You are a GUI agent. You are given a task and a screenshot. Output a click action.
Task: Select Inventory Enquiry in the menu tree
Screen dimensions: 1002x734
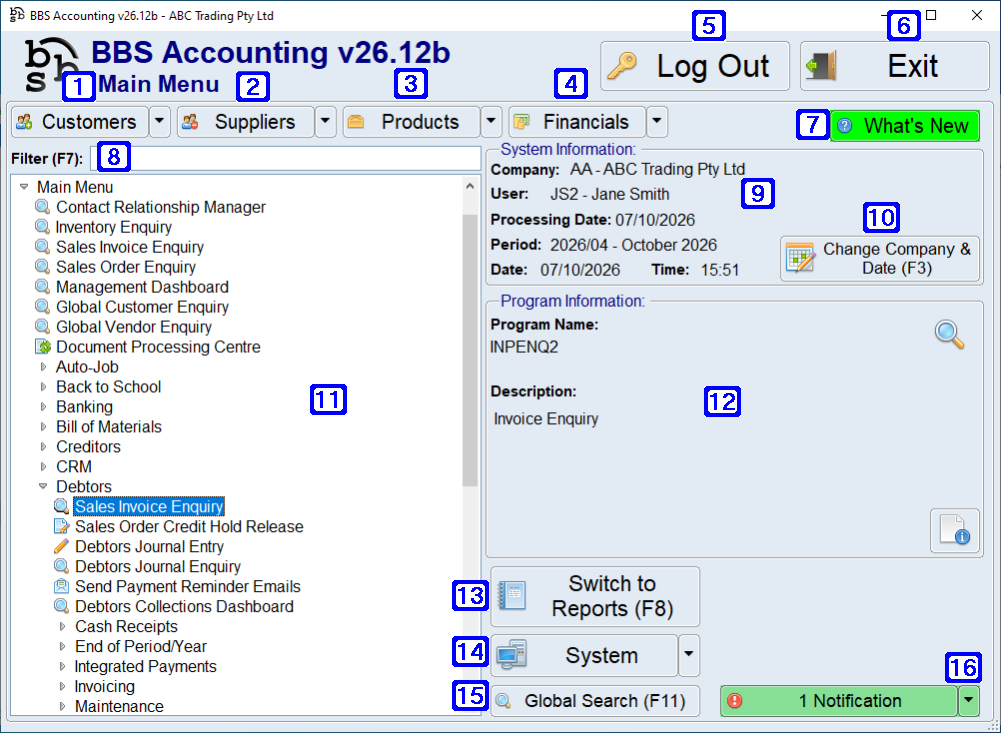[x=114, y=227]
